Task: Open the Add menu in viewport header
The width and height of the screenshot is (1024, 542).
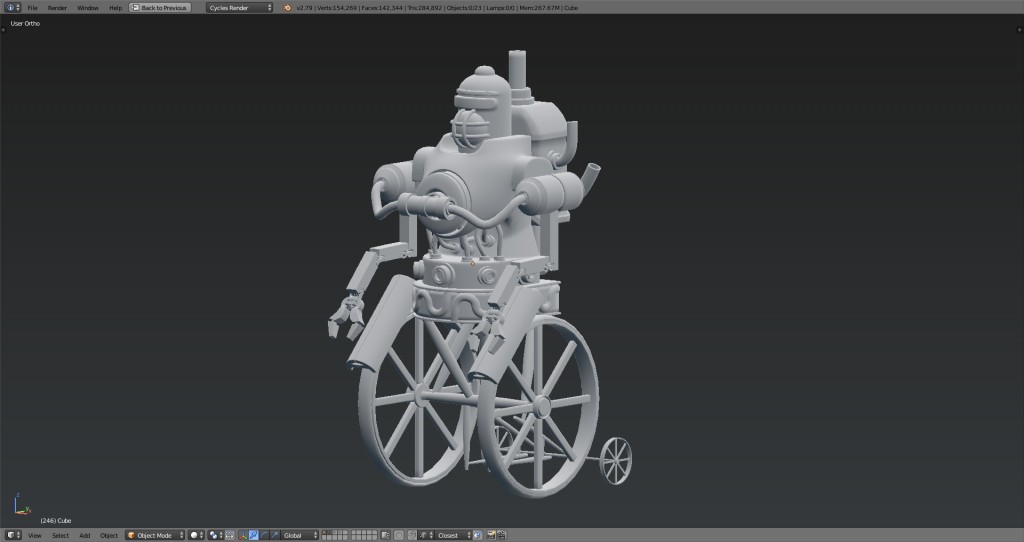Action: 84,535
